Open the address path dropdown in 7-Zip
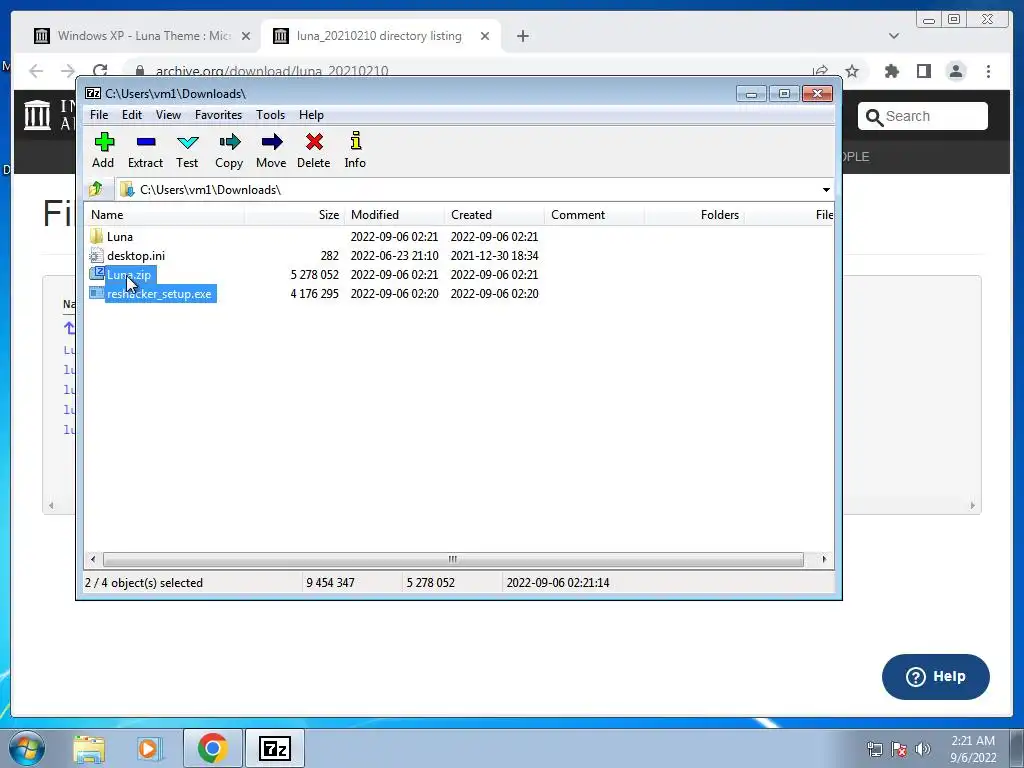 click(826, 189)
